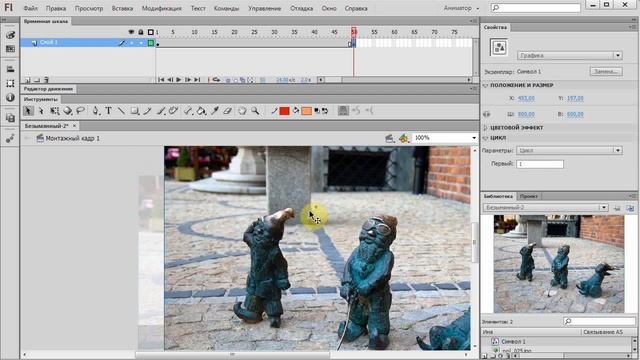
Task: Click the Edit scene icon above stage
Action: coord(390,138)
